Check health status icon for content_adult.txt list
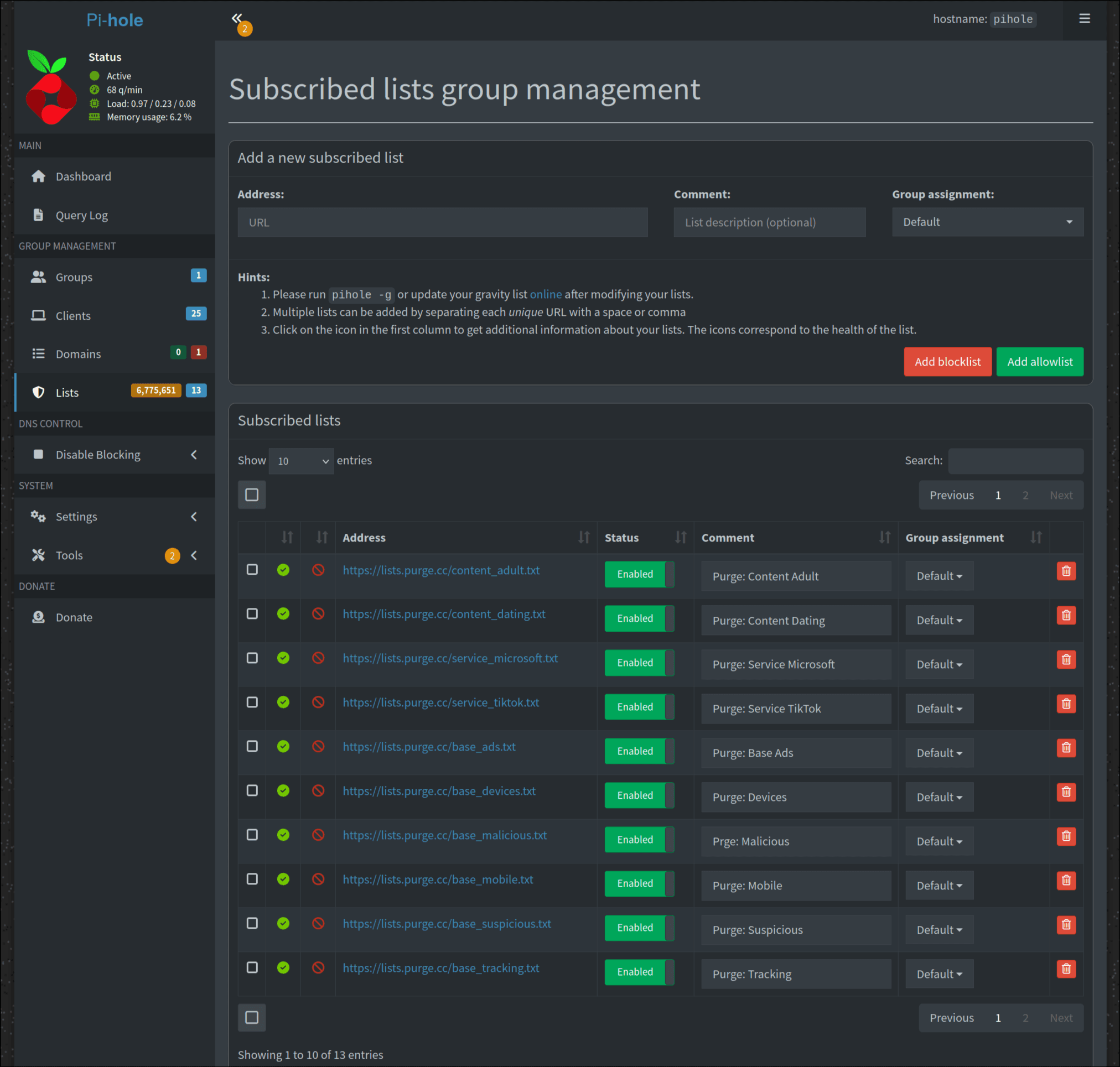Image resolution: width=1120 pixels, height=1067 pixels. tap(283, 570)
